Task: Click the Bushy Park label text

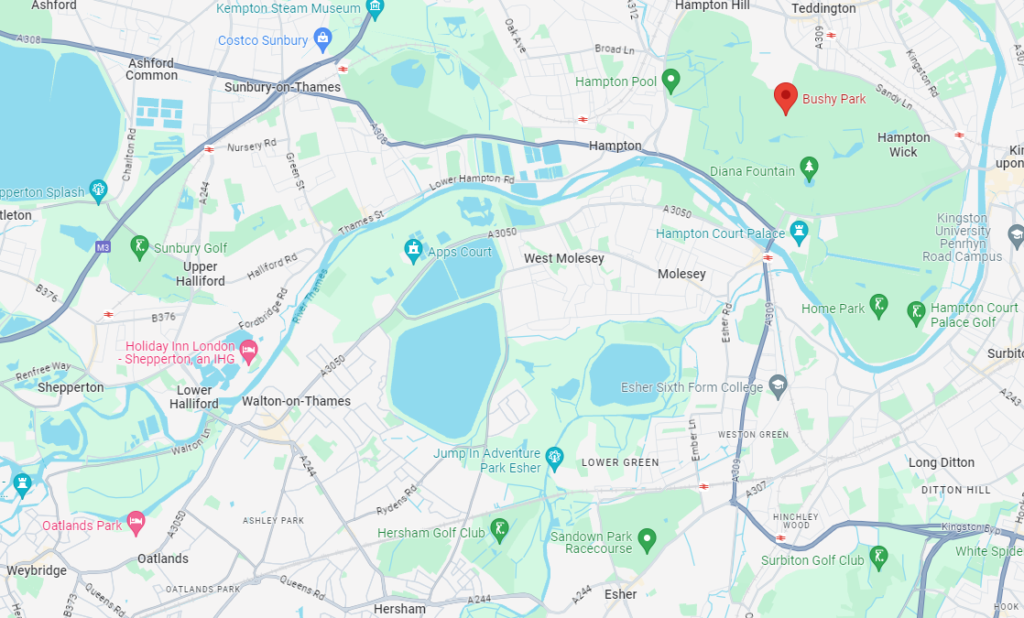Action: tap(834, 99)
